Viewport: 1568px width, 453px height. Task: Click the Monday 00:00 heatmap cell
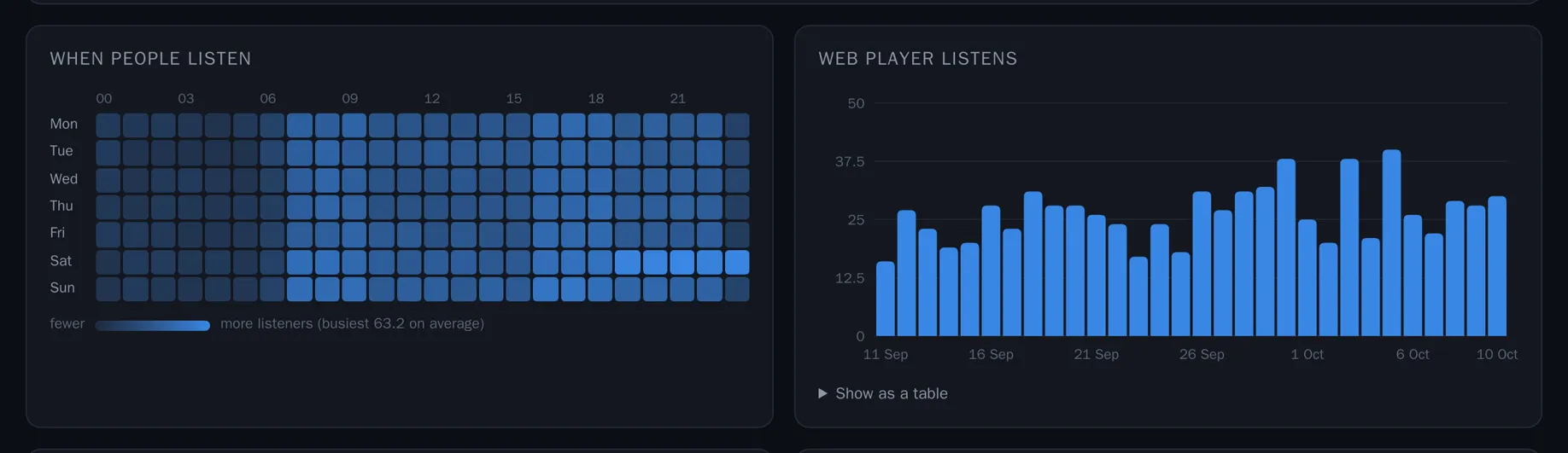(x=108, y=125)
